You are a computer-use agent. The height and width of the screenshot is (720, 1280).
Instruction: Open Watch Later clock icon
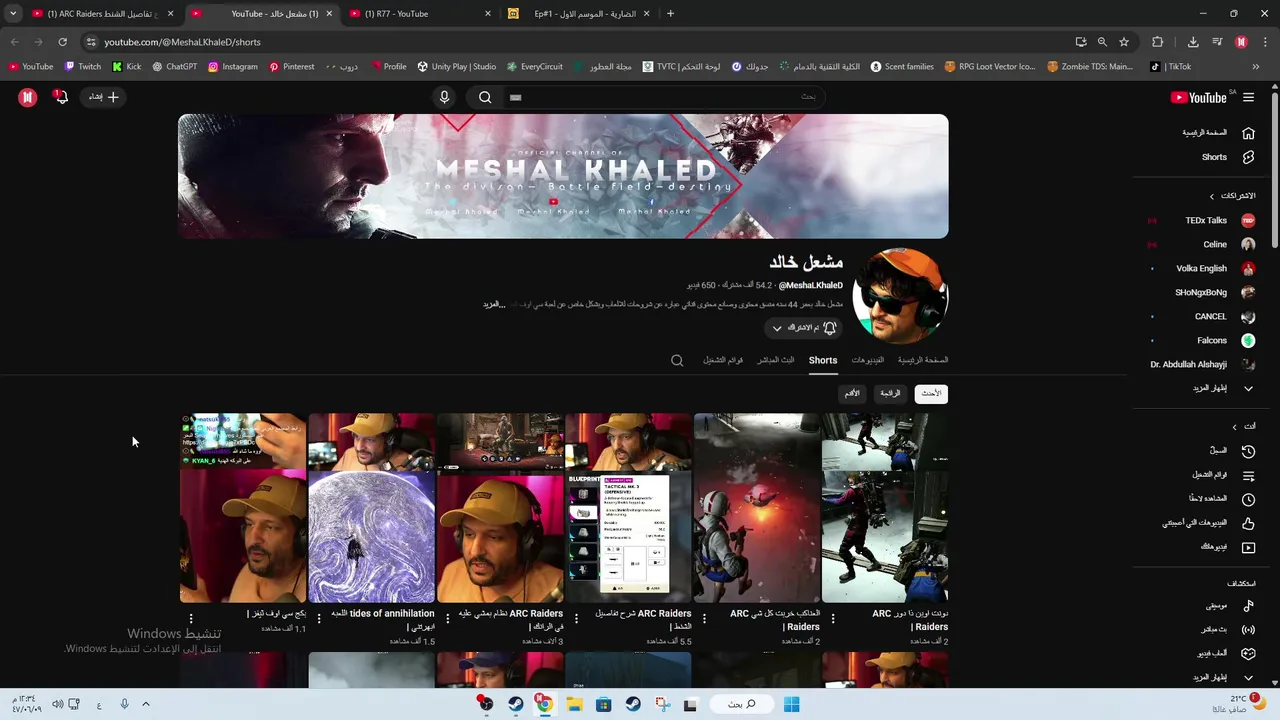[1248, 499]
